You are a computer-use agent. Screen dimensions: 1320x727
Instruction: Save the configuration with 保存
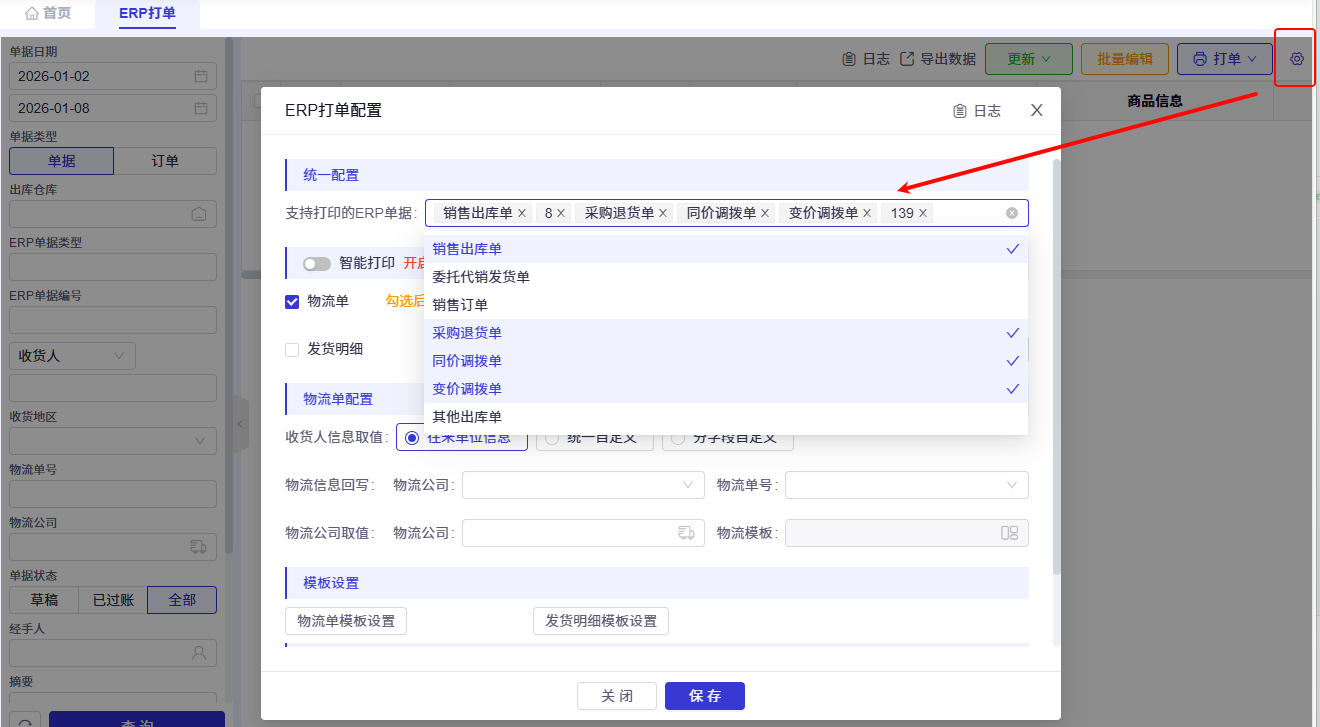point(705,696)
